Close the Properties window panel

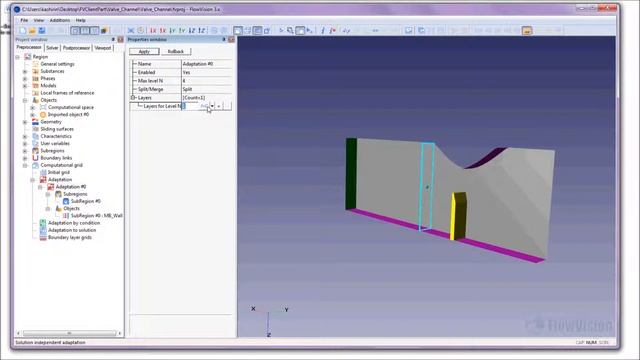click(x=231, y=40)
